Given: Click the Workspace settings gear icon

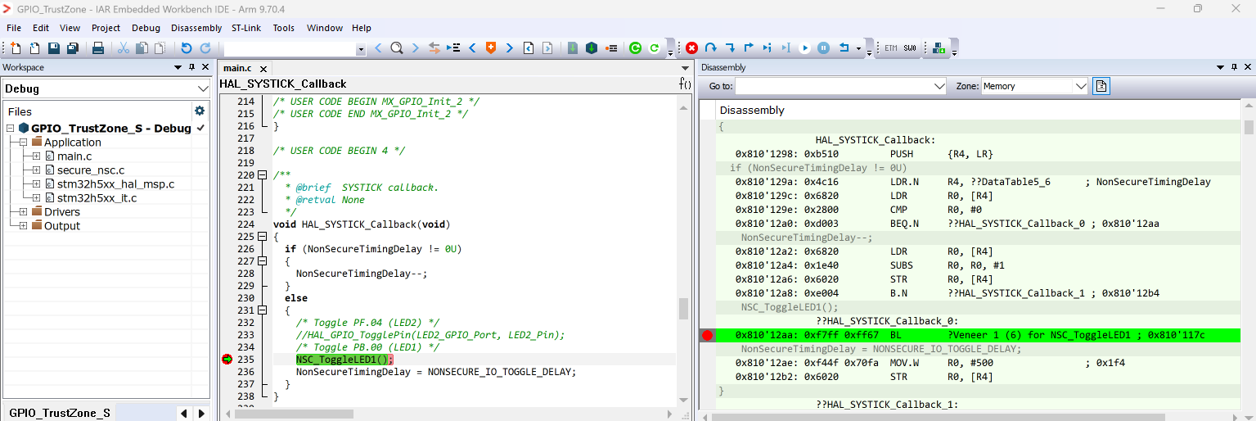Looking at the screenshot, I should [x=199, y=111].
